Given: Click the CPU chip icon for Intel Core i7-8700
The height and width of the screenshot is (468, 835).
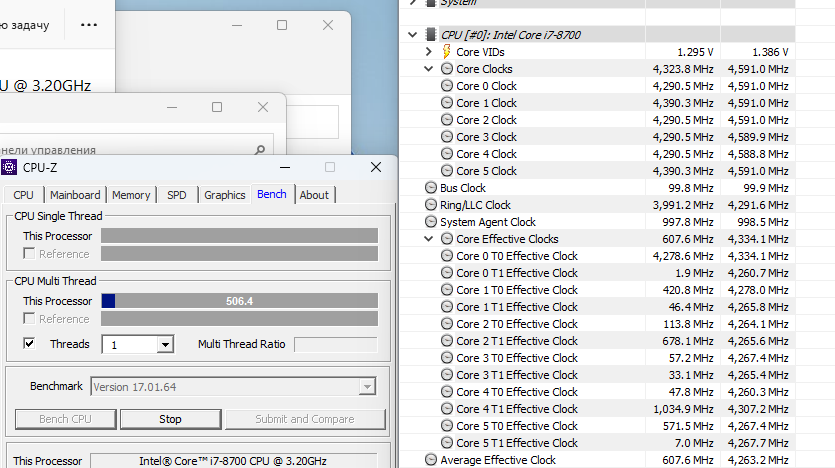Looking at the screenshot, I should 431,35.
